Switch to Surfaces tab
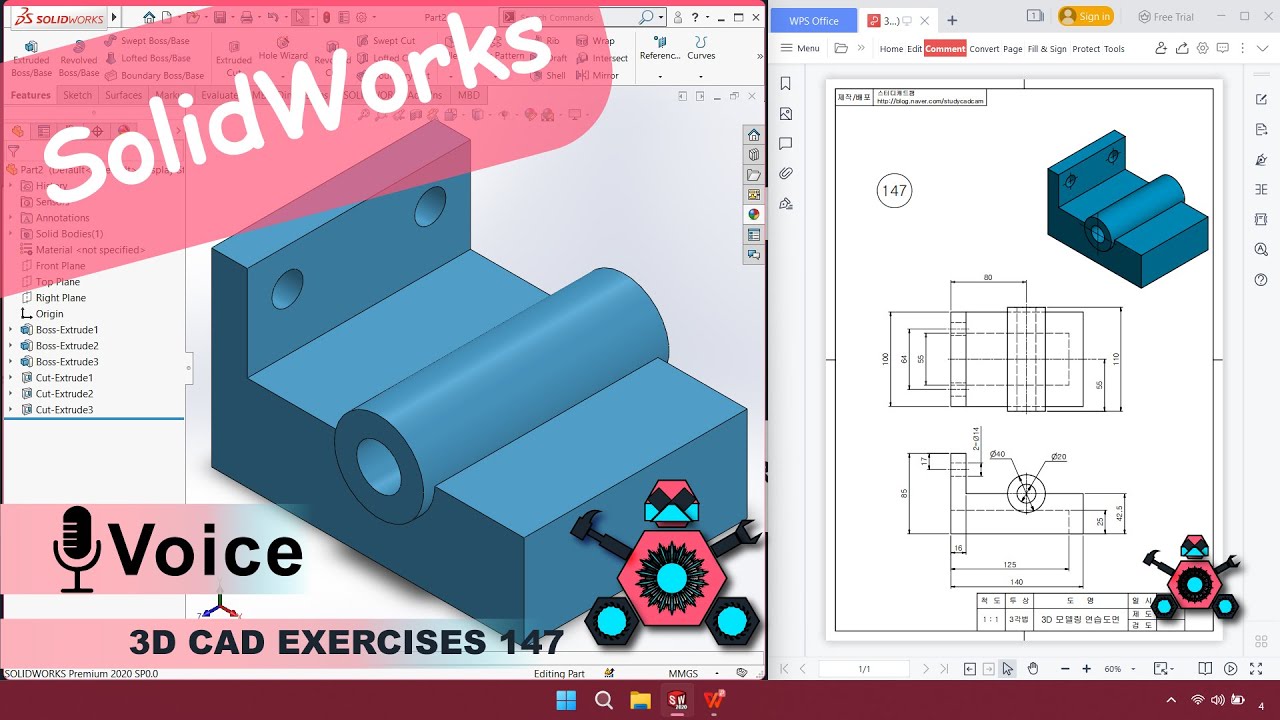1280x720 pixels. 123,95
